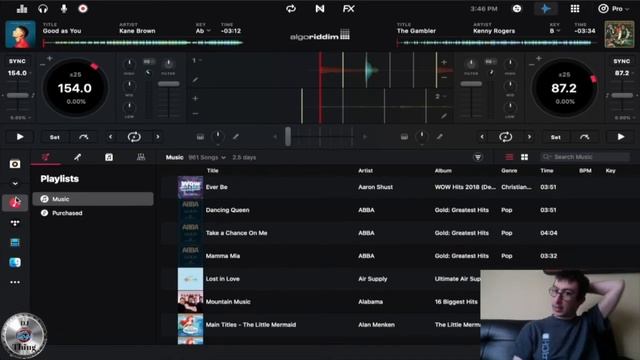This screenshot has width=640, height=360.
Task: Double deck 1 loop length arrow
Action: [158, 137]
